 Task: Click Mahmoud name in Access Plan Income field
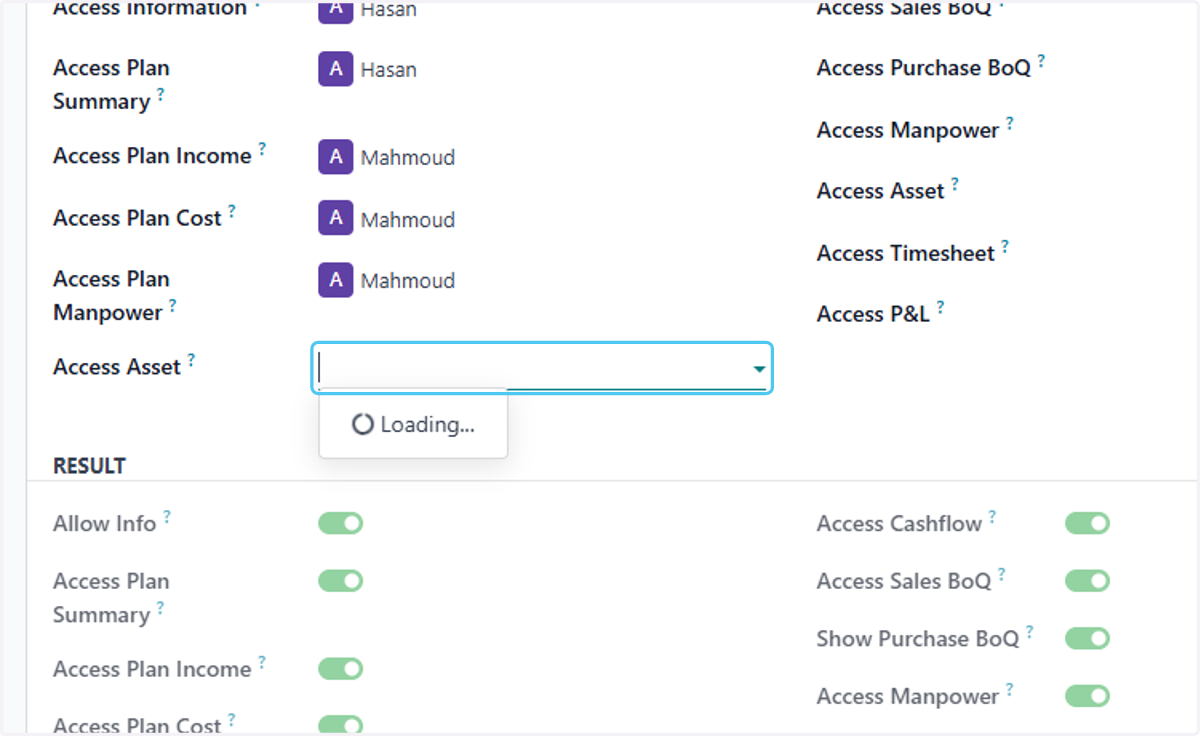pos(408,157)
